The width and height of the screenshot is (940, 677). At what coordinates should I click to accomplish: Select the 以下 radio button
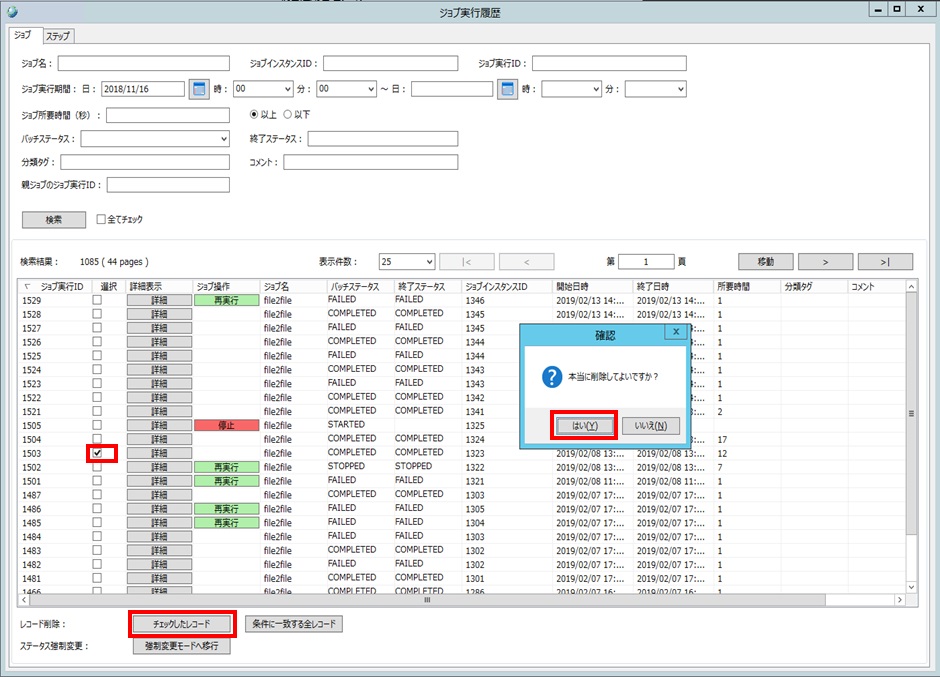pyautogui.click(x=288, y=114)
